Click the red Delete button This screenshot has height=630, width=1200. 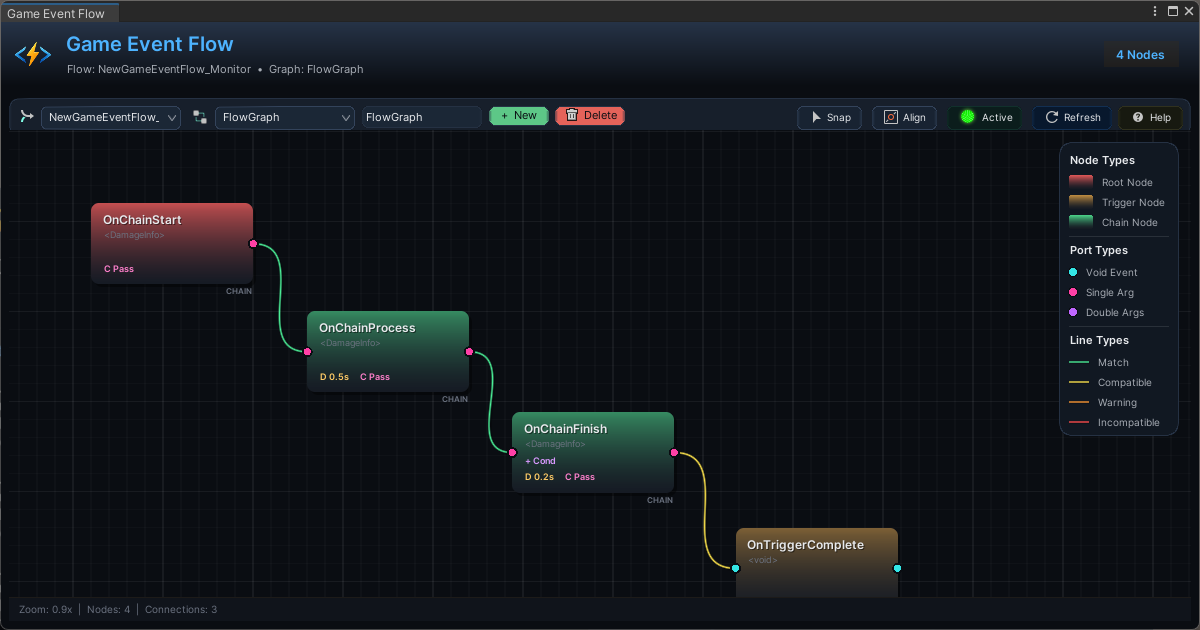click(x=590, y=116)
